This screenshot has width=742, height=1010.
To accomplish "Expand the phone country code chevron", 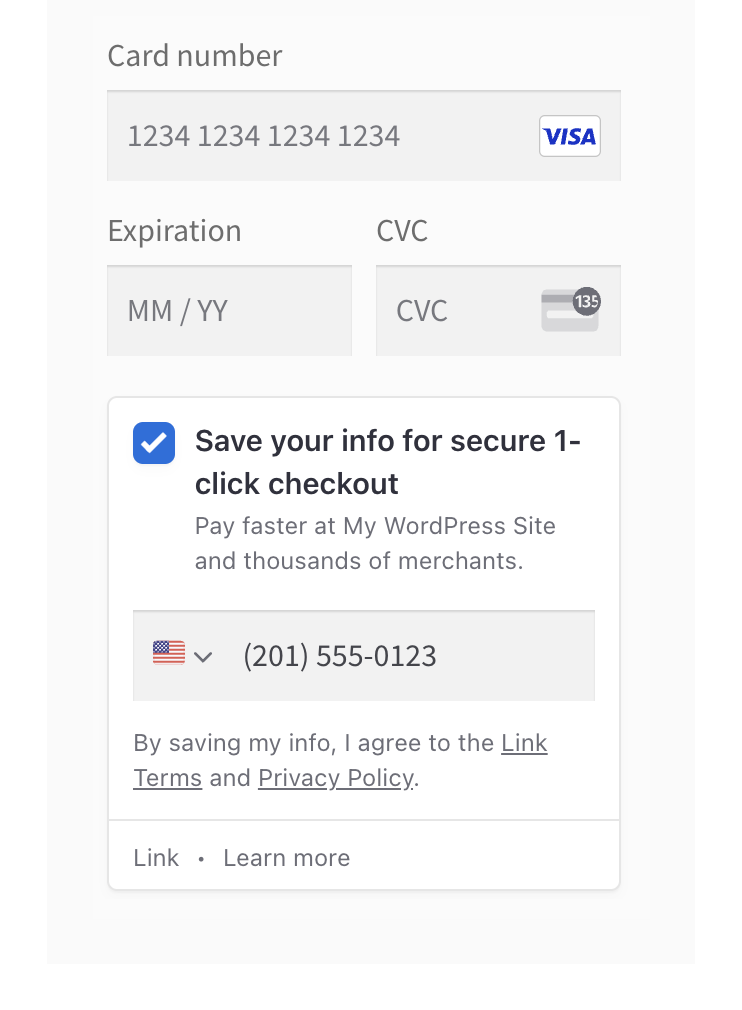I will click(203, 657).
